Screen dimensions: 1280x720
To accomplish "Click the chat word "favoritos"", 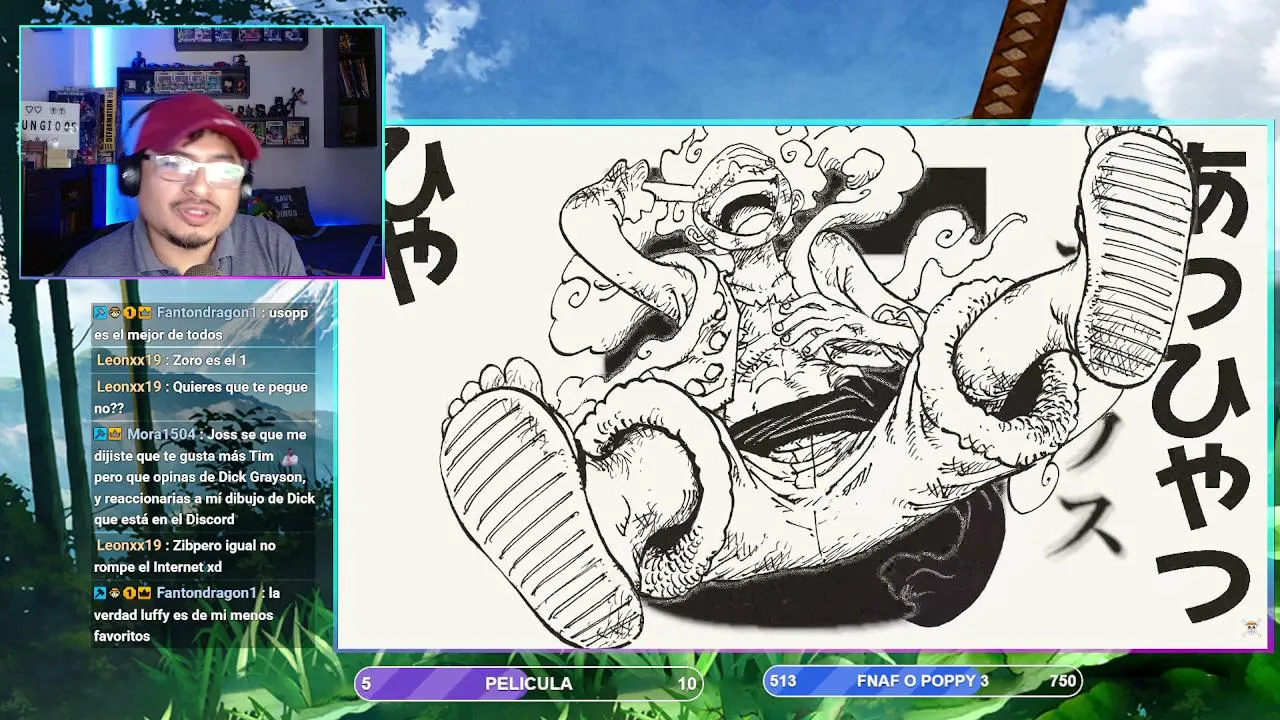I will coord(122,636).
